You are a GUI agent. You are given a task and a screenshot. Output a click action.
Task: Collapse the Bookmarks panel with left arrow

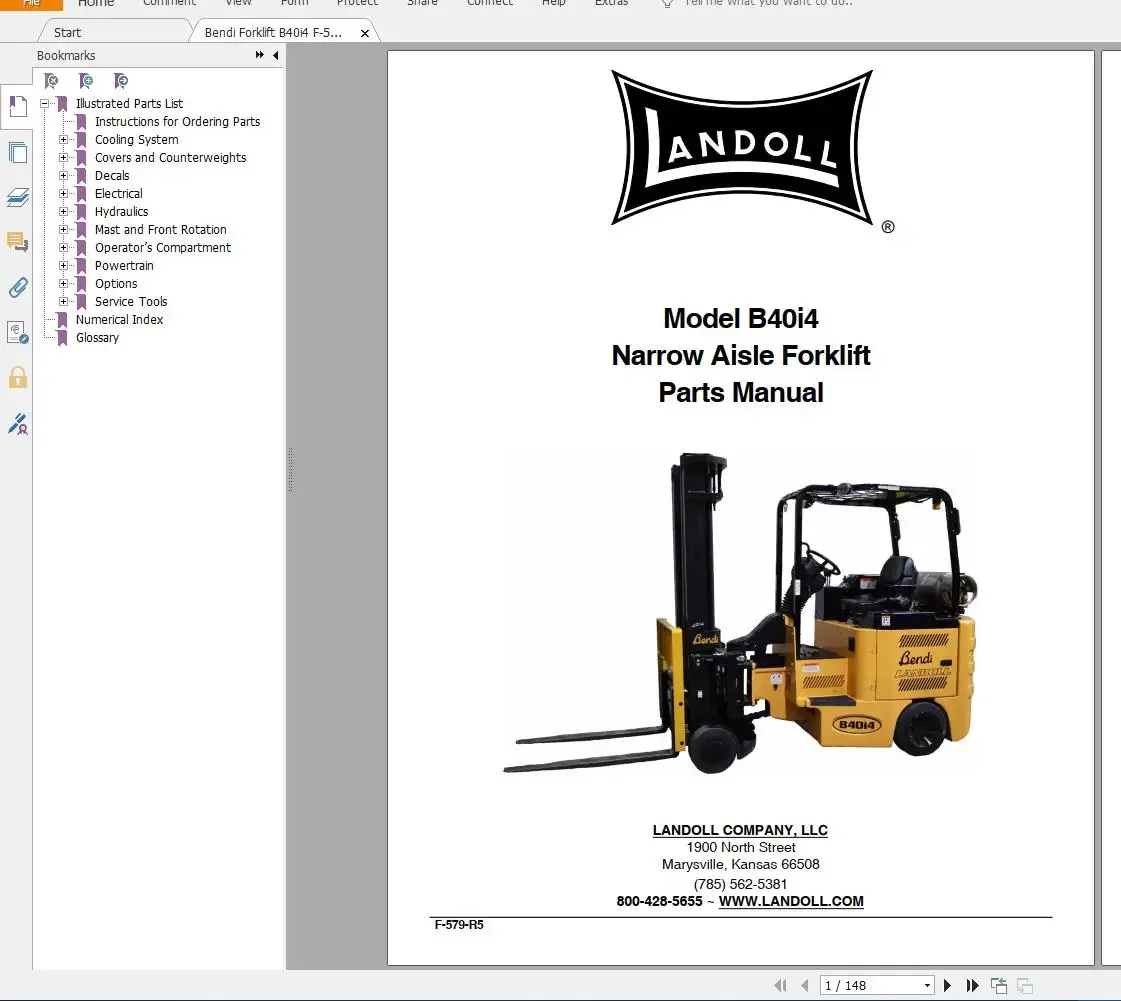pos(276,56)
